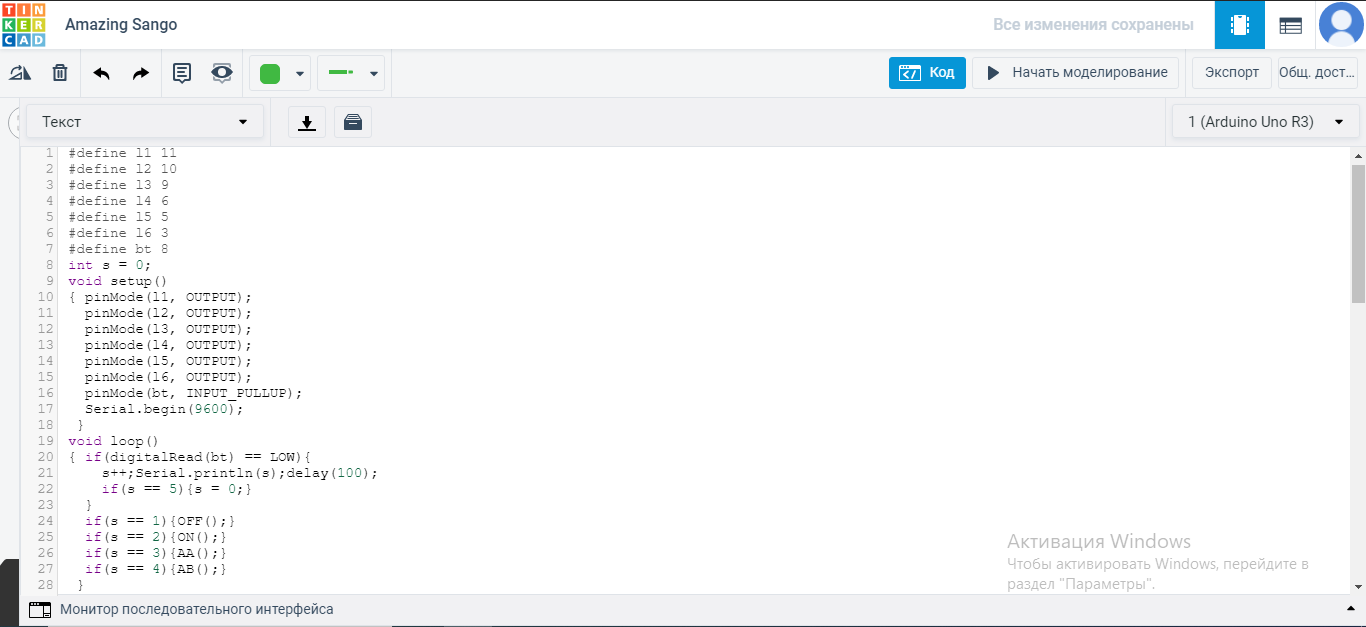The width and height of the screenshot is (1366, 627).
Task: Click the rotate/mirror tool icon
Action: point(20,73)
